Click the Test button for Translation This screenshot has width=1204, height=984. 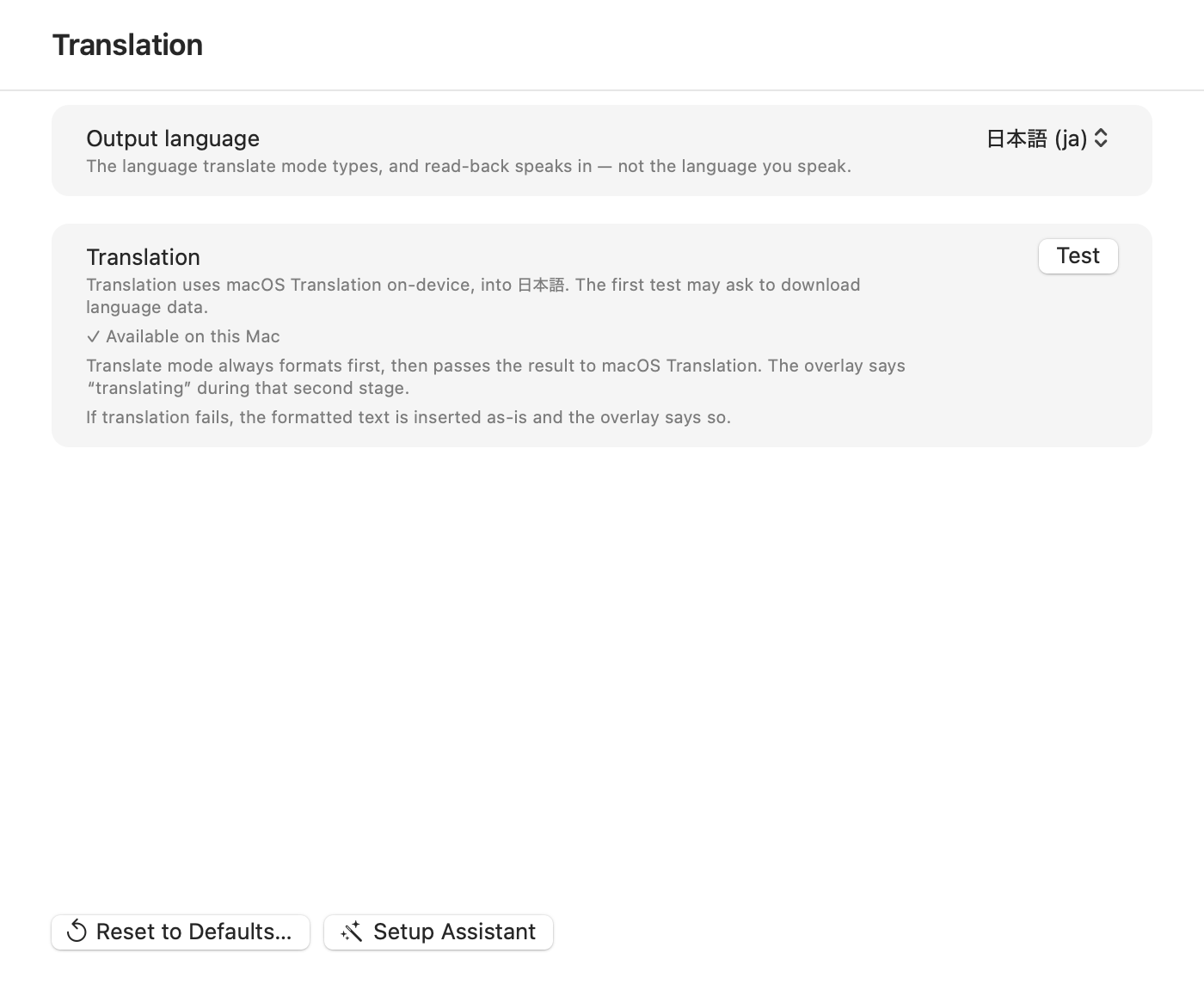(x=1078, y=256)
